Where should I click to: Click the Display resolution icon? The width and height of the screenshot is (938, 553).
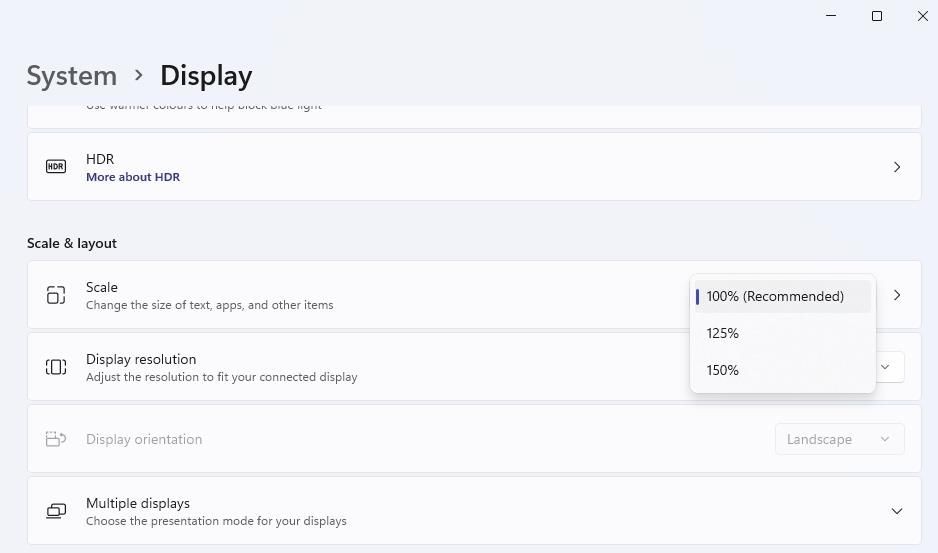(x=56, y=367)
